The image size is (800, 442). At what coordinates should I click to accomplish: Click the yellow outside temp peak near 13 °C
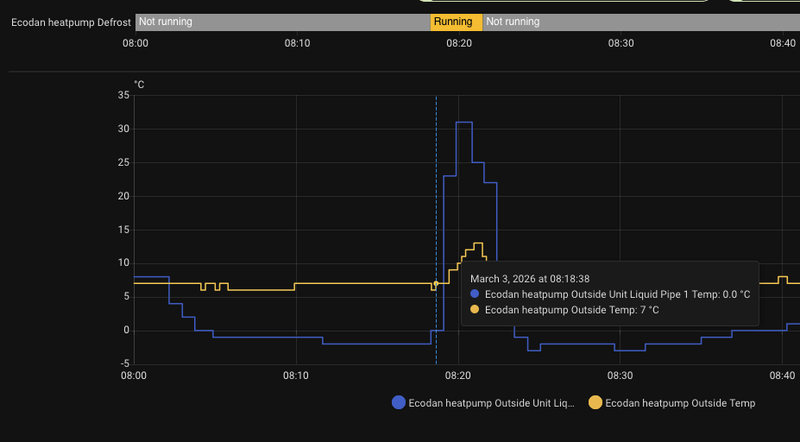(x=478, y=243)
